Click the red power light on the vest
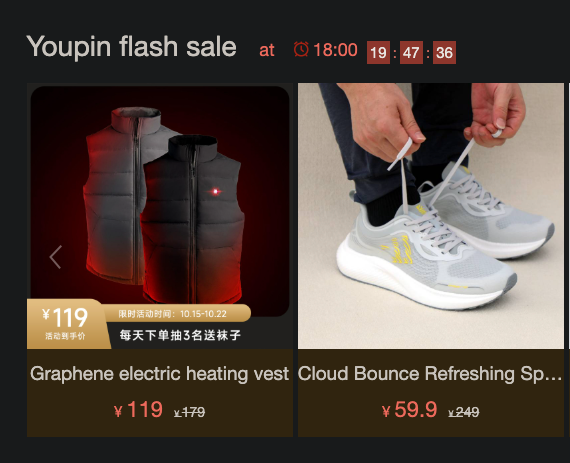This screenshot has width=570, height=463. [x=216, y=191]
